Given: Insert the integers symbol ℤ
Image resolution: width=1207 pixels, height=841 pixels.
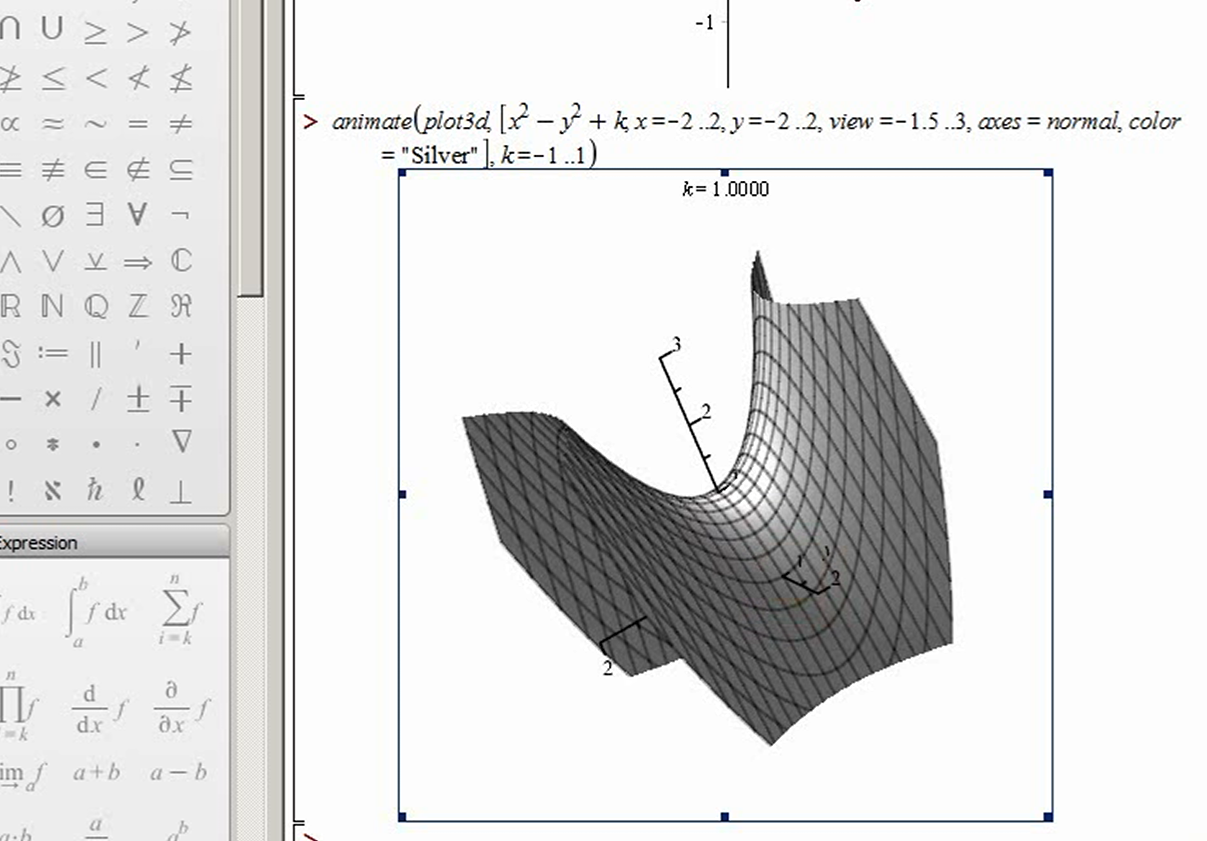Looking at the screenshot, I should (x=138, y=307).
